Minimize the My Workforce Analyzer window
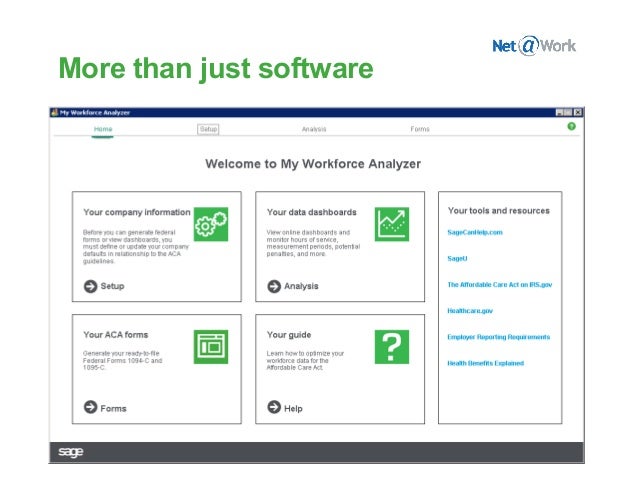Image resolution: width=638 pixels, height=493 pixels. click(x=560, y=112)
